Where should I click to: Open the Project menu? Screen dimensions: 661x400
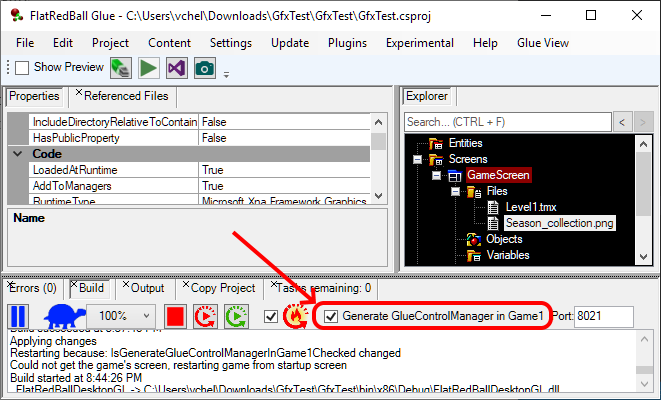click(x=110, y=43)
